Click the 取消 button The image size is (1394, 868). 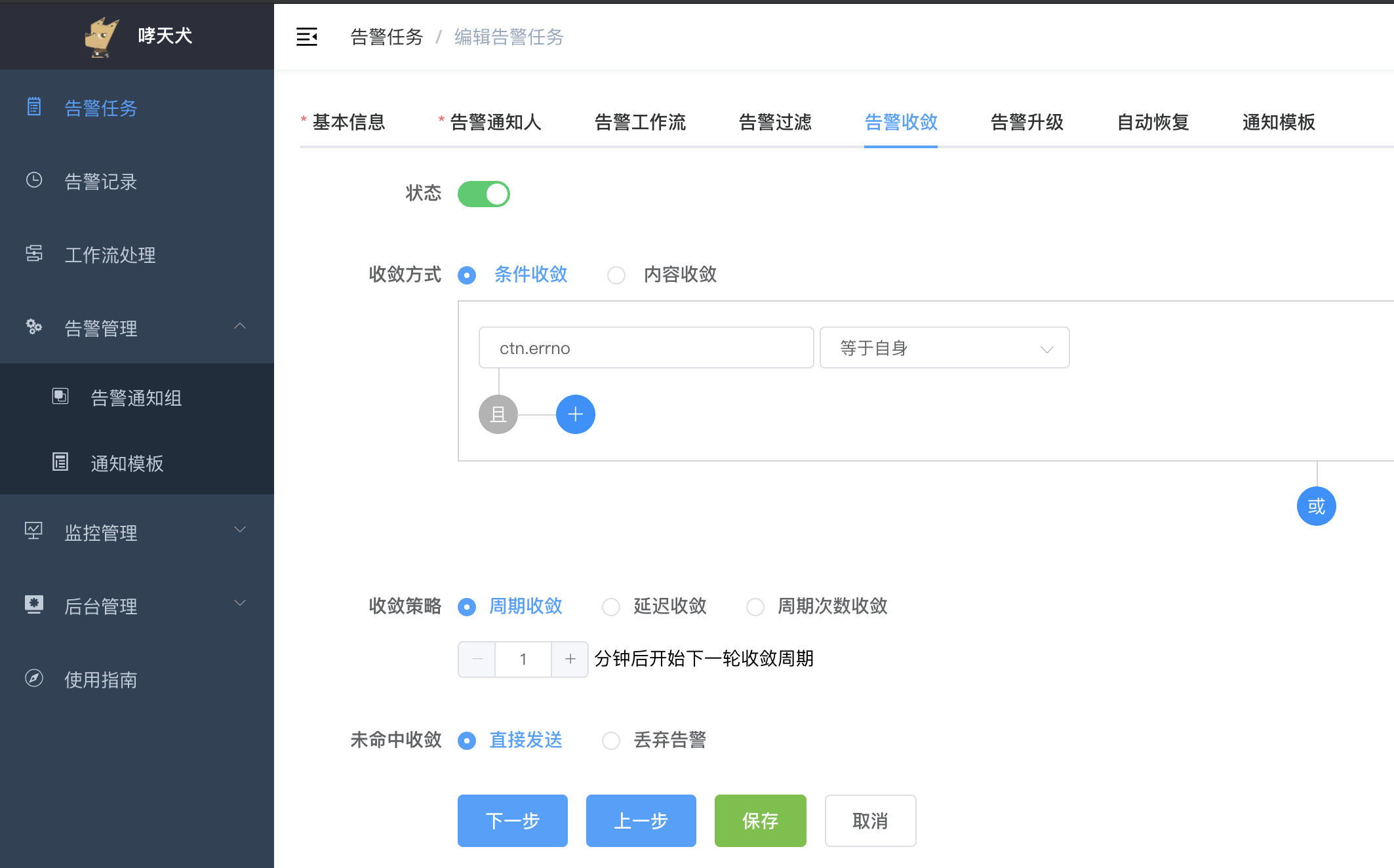tap(870, 820)
